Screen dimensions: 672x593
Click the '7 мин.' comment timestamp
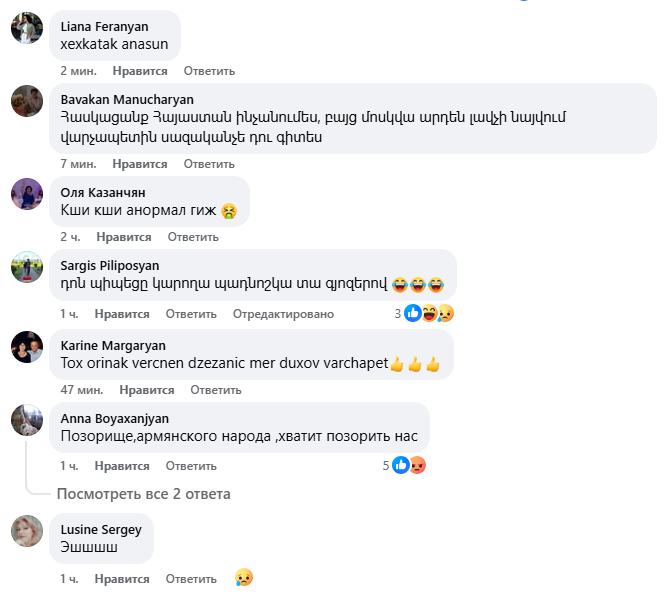(78, 164)
